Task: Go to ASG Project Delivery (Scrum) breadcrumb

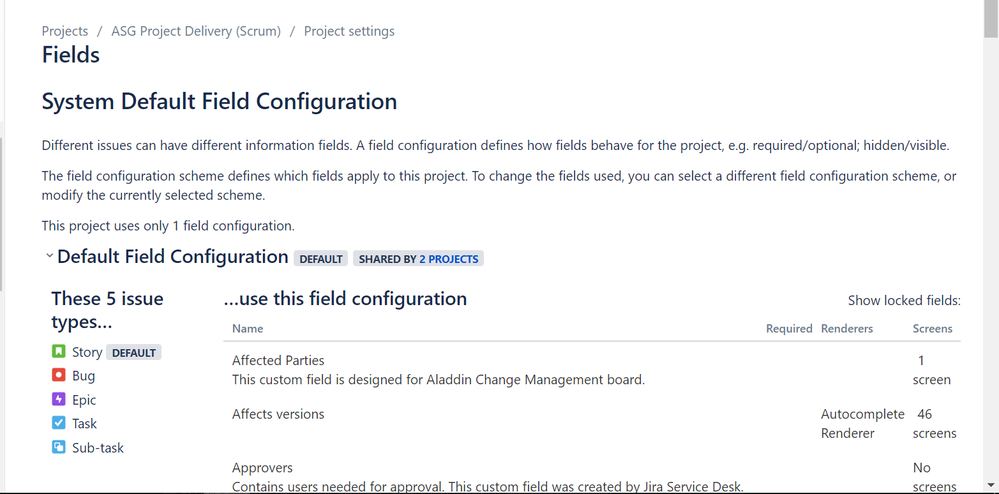Action: [x=196, y=31]
